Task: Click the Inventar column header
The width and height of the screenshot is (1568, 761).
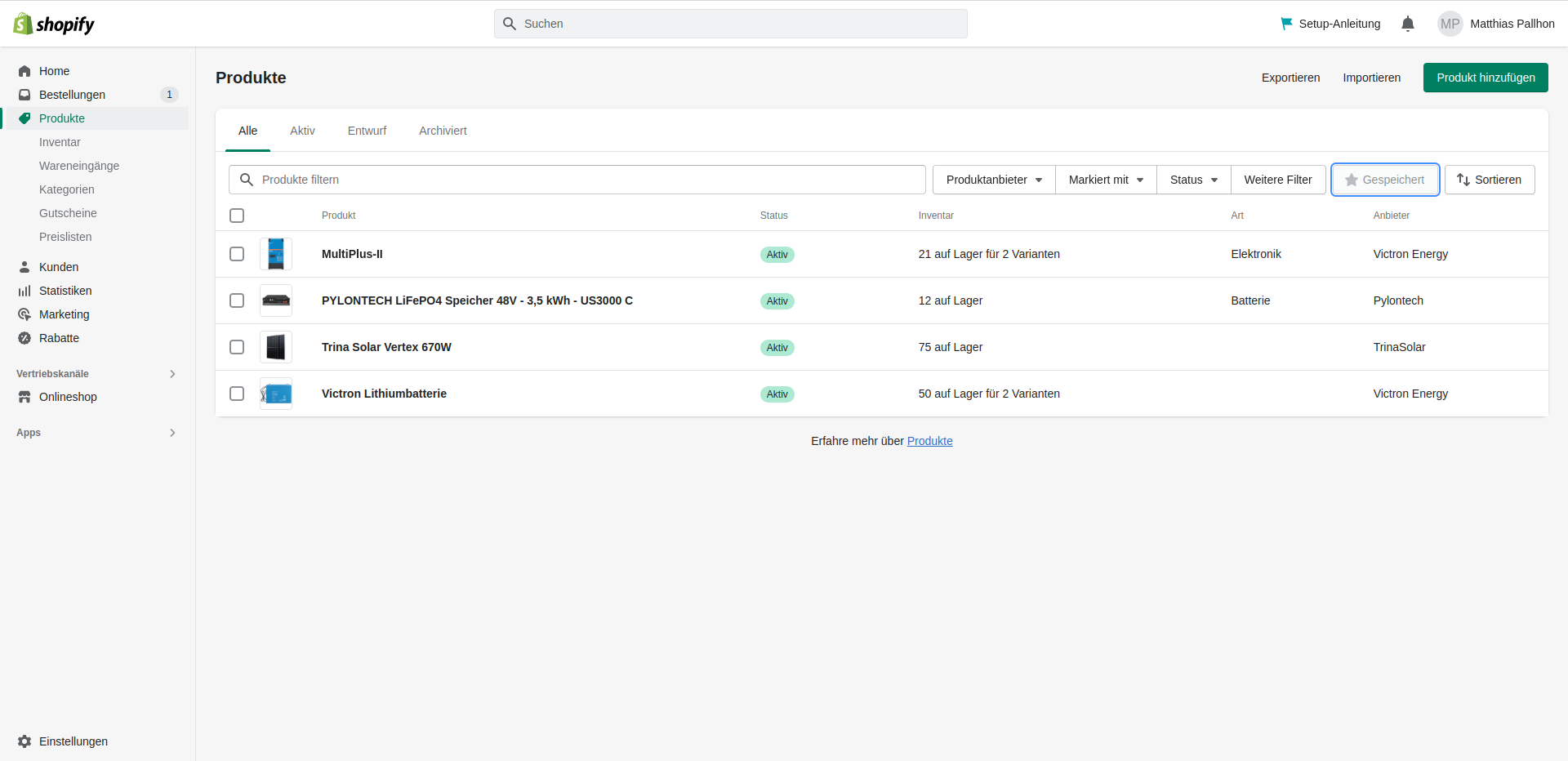Action: tap(936, 216)
